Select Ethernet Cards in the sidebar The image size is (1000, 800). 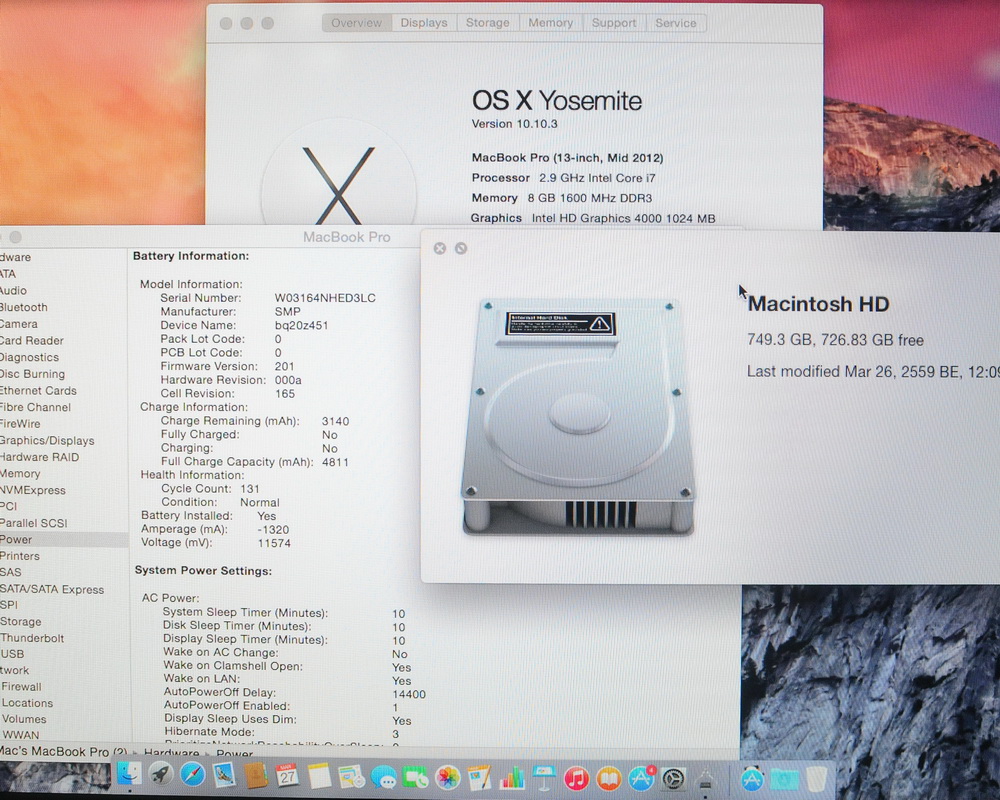pos(38,390)
